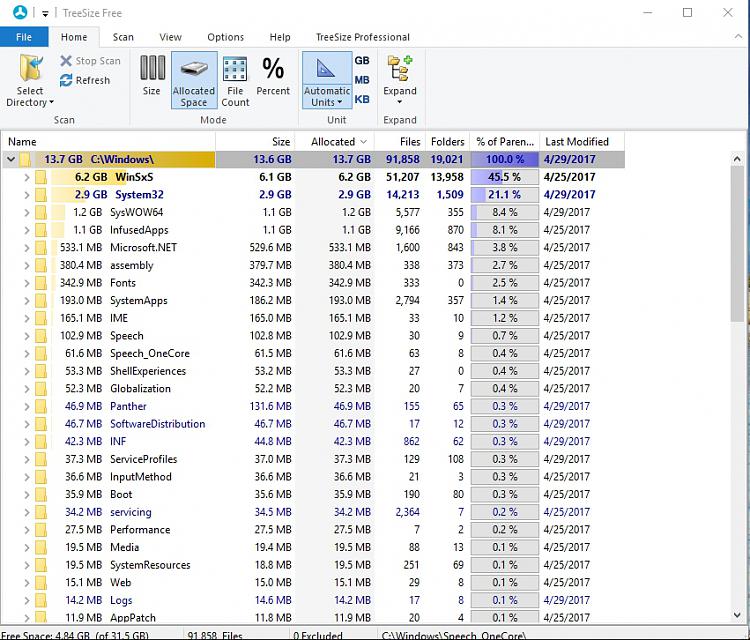Sort by the Last Modified column header
This screenshot has height=640, width=750.
[582, 142]
